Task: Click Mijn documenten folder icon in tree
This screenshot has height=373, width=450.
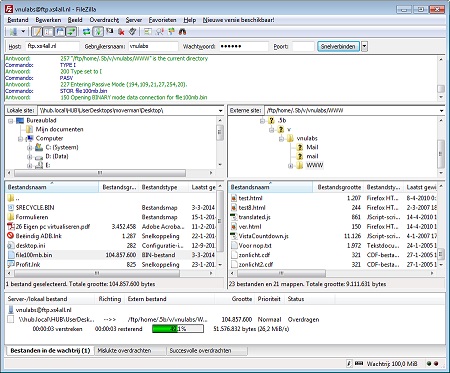Action: [29, 129]
